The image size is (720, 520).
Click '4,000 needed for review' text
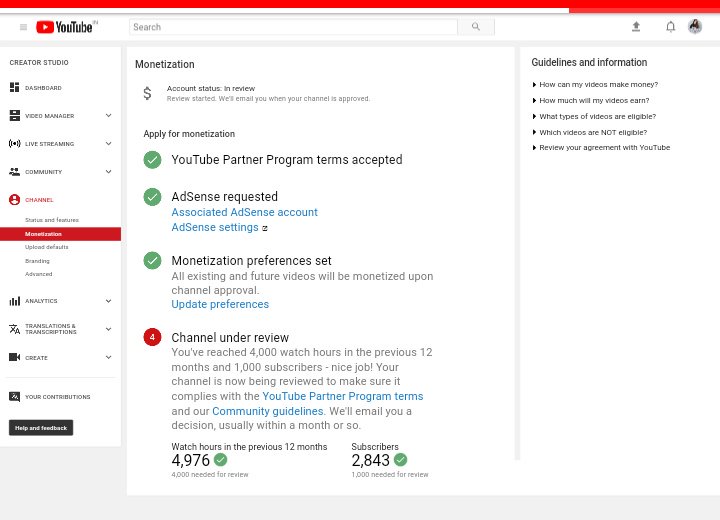pyautogui.click(x=210, y=475)
